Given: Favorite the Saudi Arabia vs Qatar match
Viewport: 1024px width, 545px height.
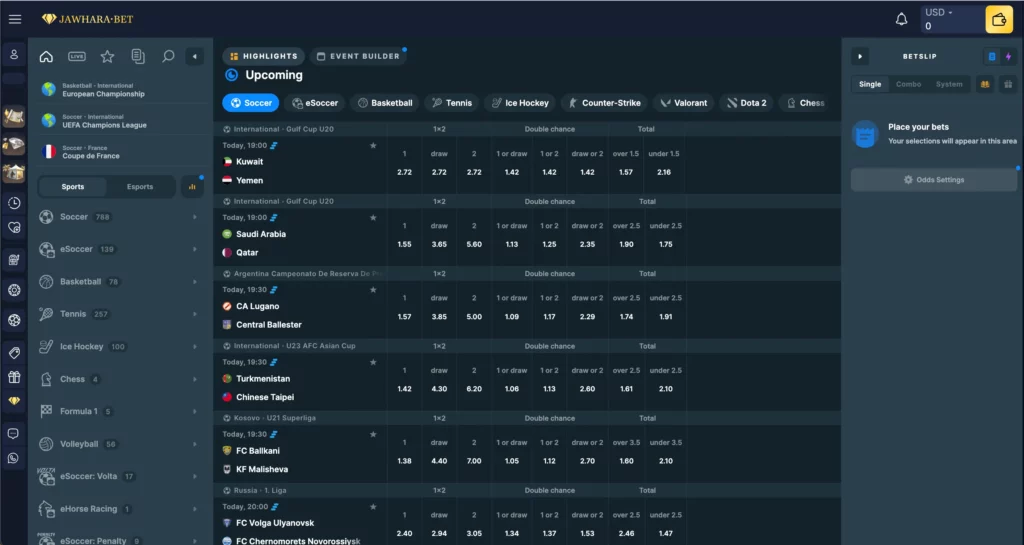Looking at the screenshot, I should coord(373,218).
